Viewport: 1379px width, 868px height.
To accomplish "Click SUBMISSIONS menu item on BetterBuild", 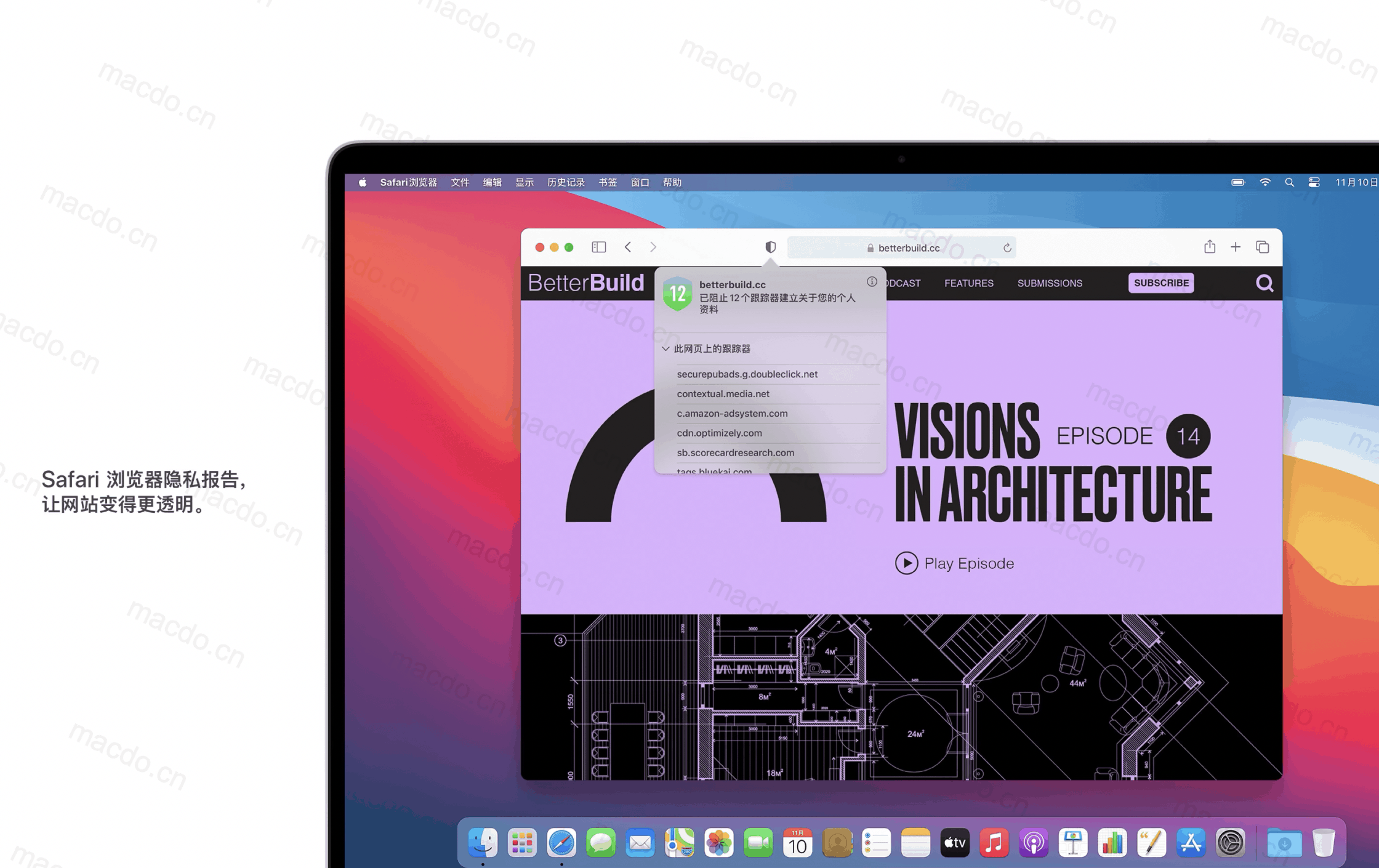I will [x=1049, y=283].
